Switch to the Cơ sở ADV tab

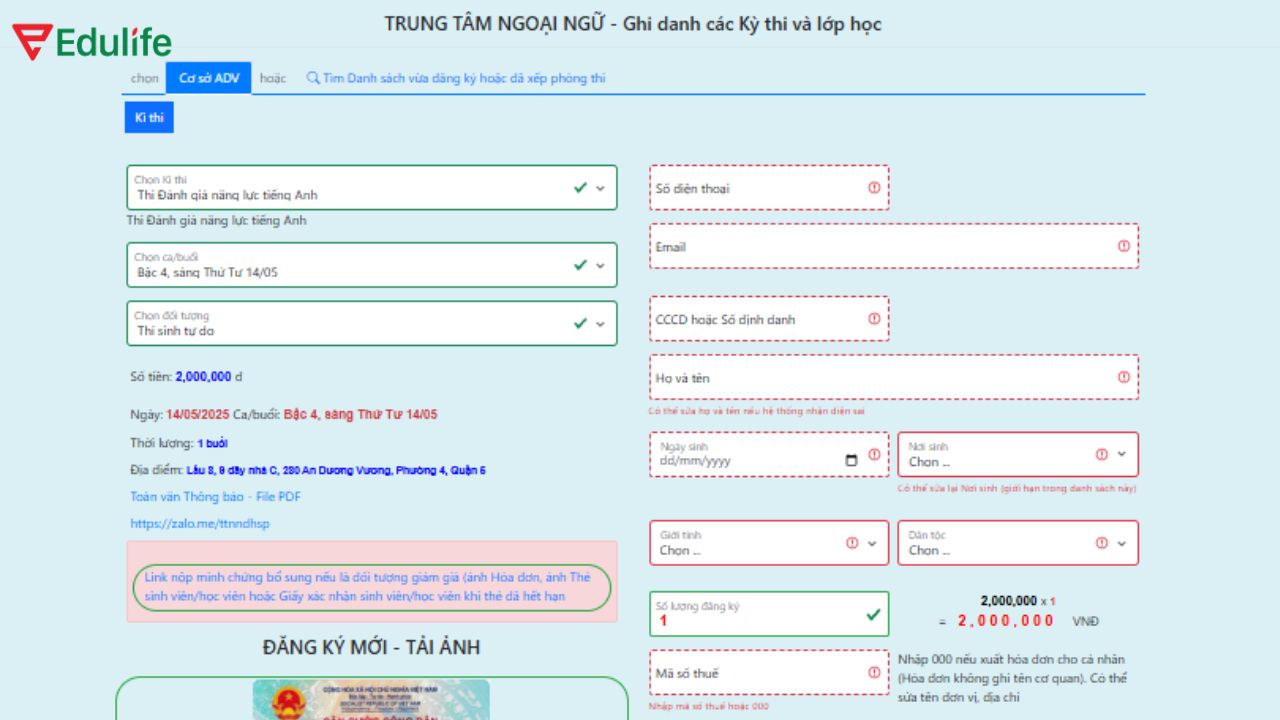click(209, 77)
